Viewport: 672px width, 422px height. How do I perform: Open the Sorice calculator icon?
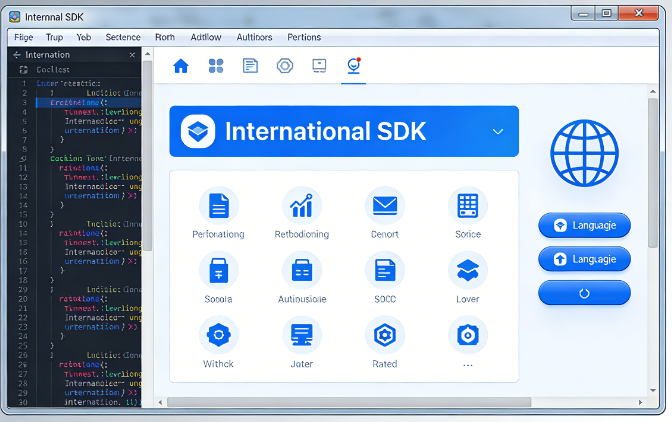(467, 205)
